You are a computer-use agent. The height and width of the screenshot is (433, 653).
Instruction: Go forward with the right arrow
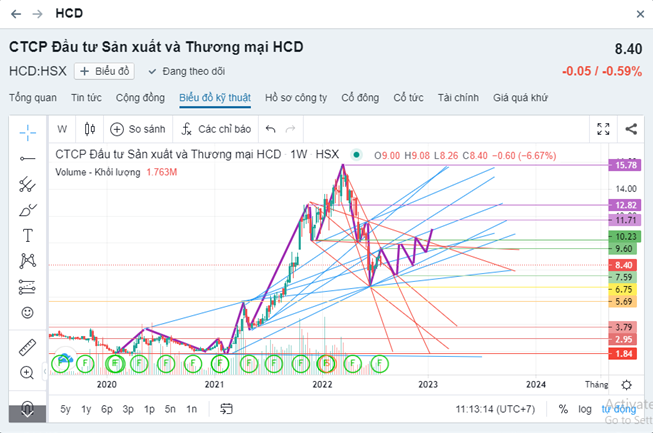[37, 14]
